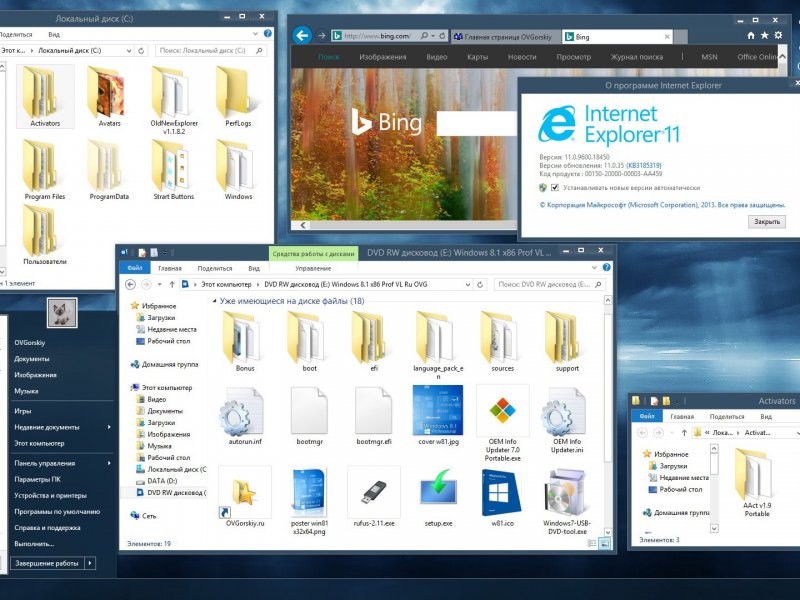Click the Internet Explorer back arrow button
Viewport: 800px width, 600px height.
point(302,36)
